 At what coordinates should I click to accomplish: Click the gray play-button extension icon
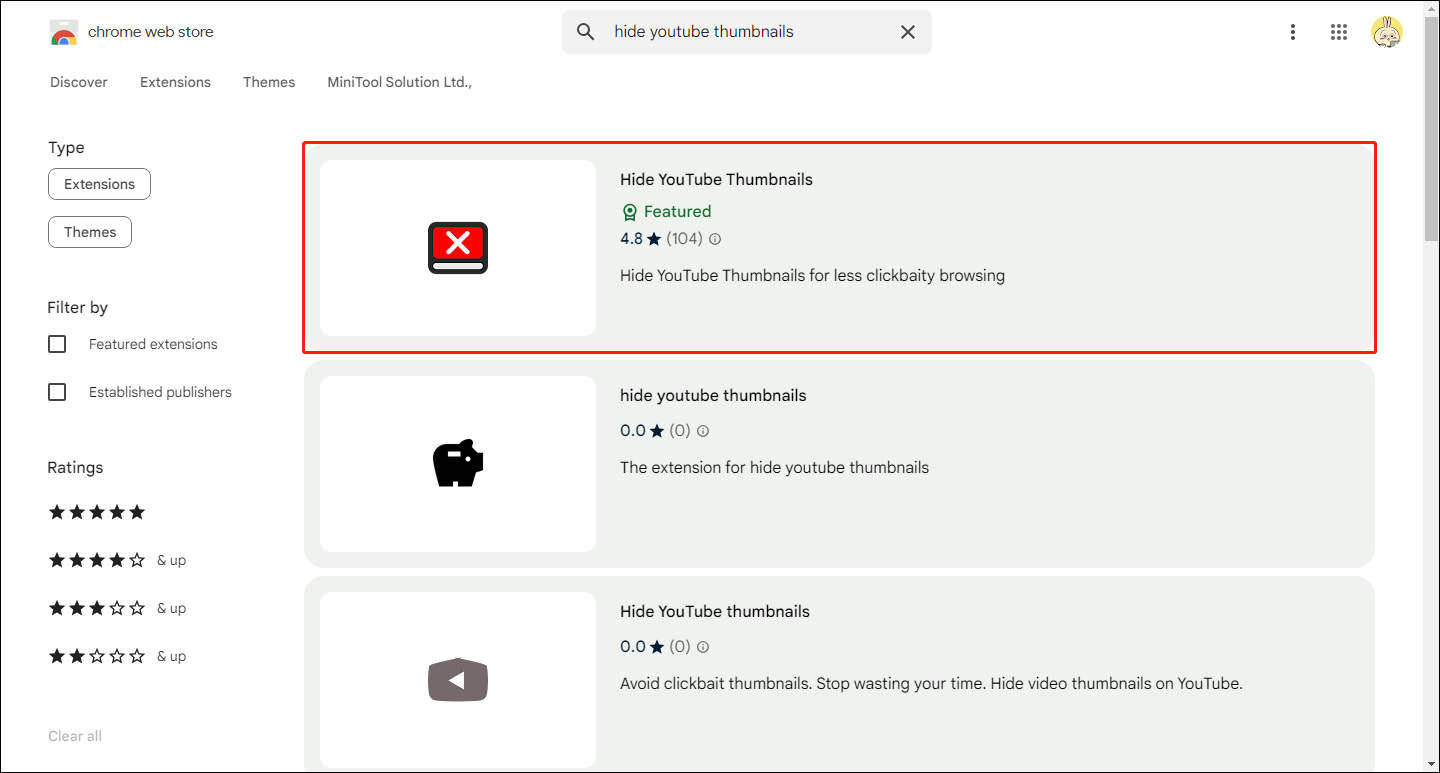coord(458,680)
